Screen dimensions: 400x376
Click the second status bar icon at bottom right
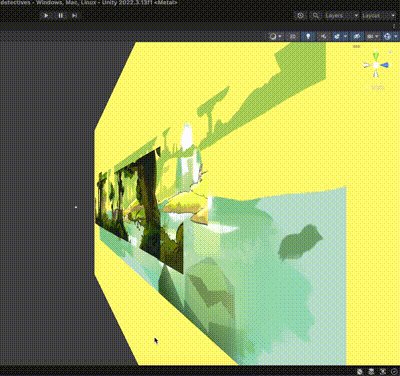[371, 371]
